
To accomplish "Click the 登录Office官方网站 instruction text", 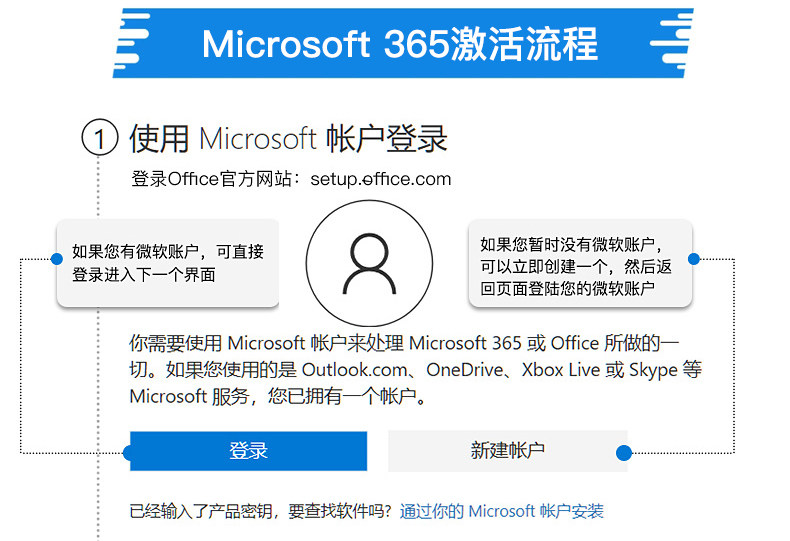I will 216,179.
